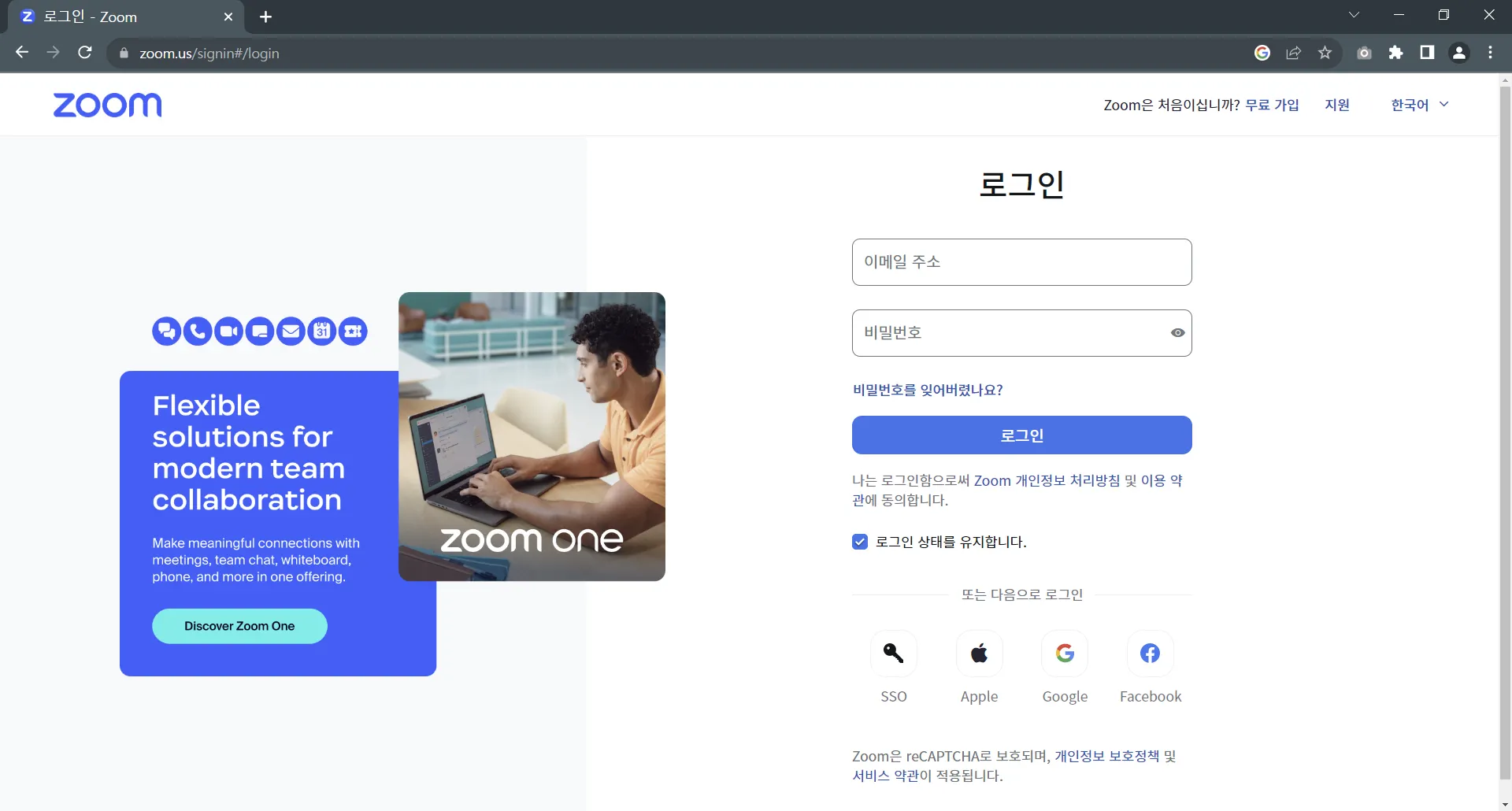Click the page vertical scrollbar

pos(1505,433)
